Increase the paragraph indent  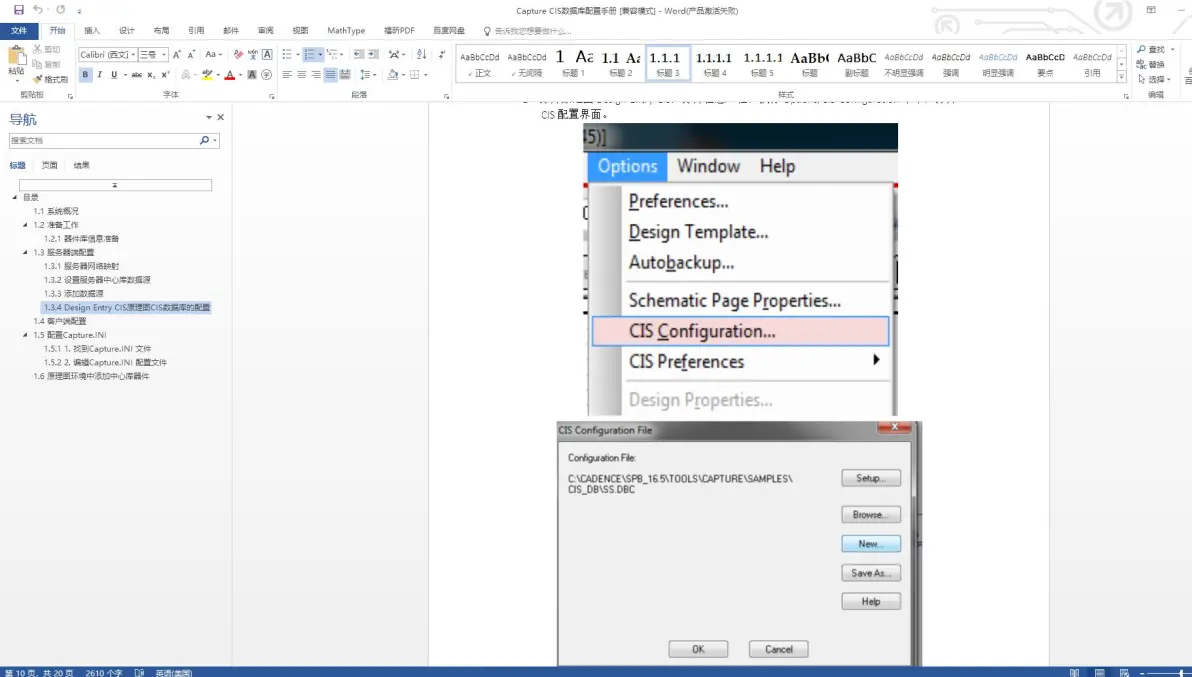tap(373, 55)
